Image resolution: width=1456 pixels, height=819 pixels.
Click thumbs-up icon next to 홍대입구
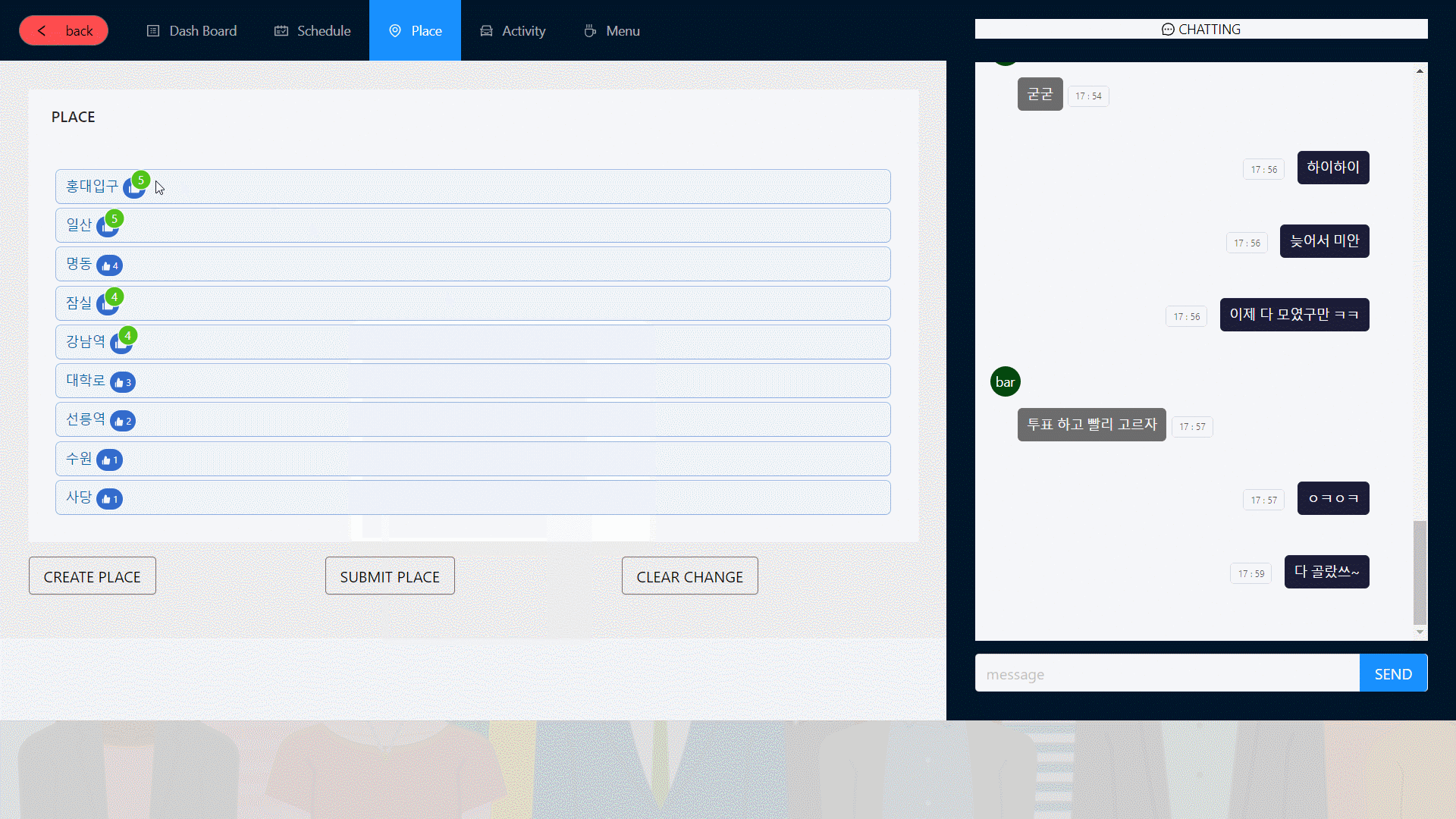[133, 189]
